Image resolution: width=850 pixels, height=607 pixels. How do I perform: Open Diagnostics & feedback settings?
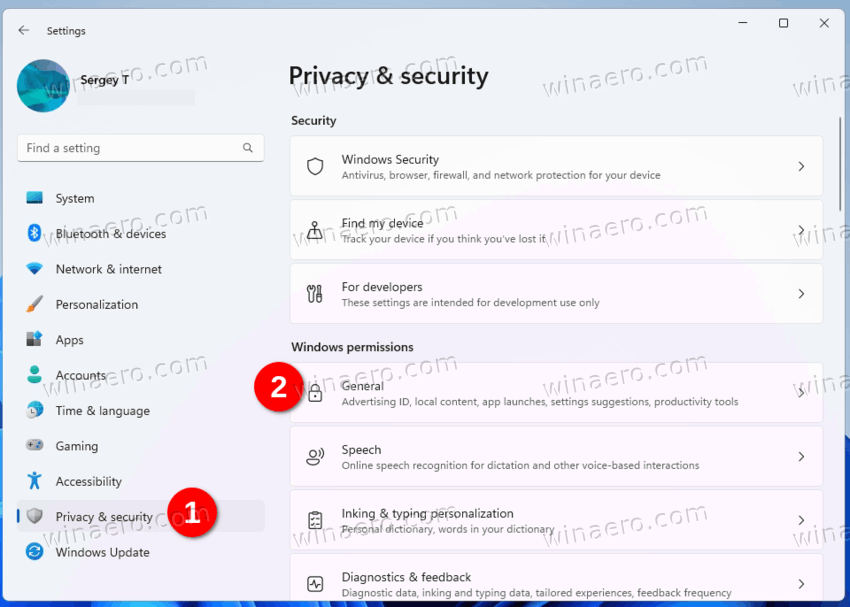coord(556,577)
